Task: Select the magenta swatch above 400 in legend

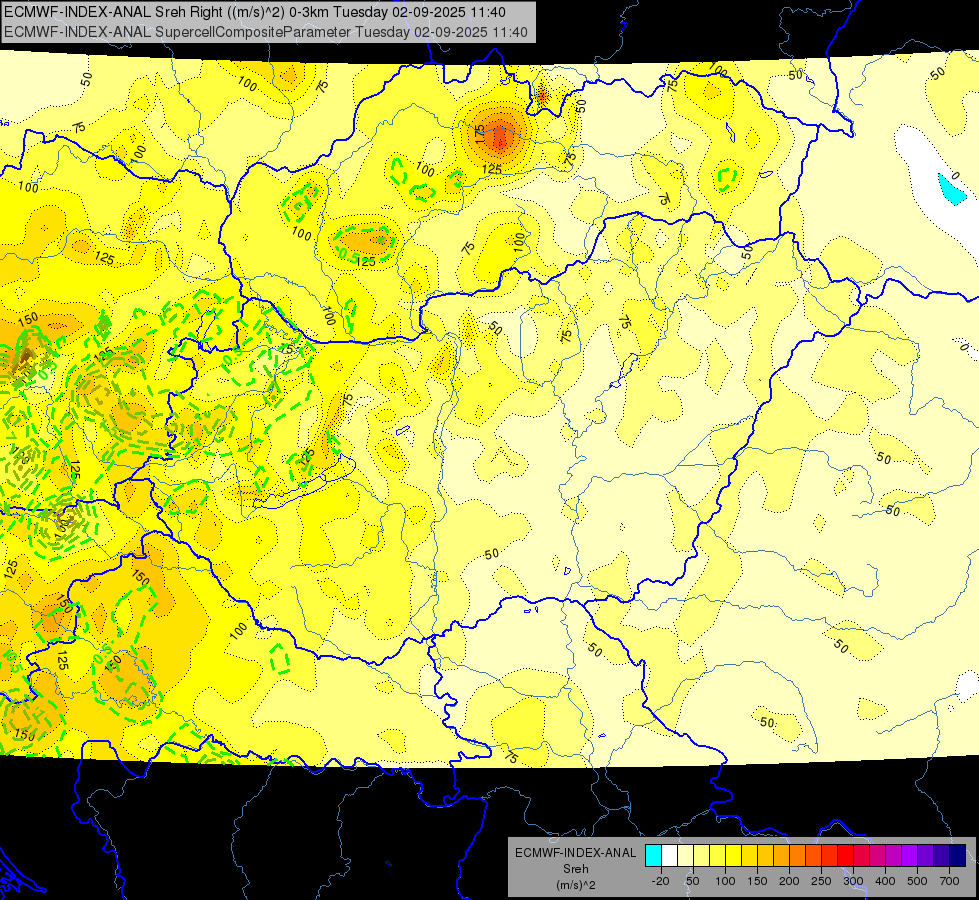Action: click(893, 855)
